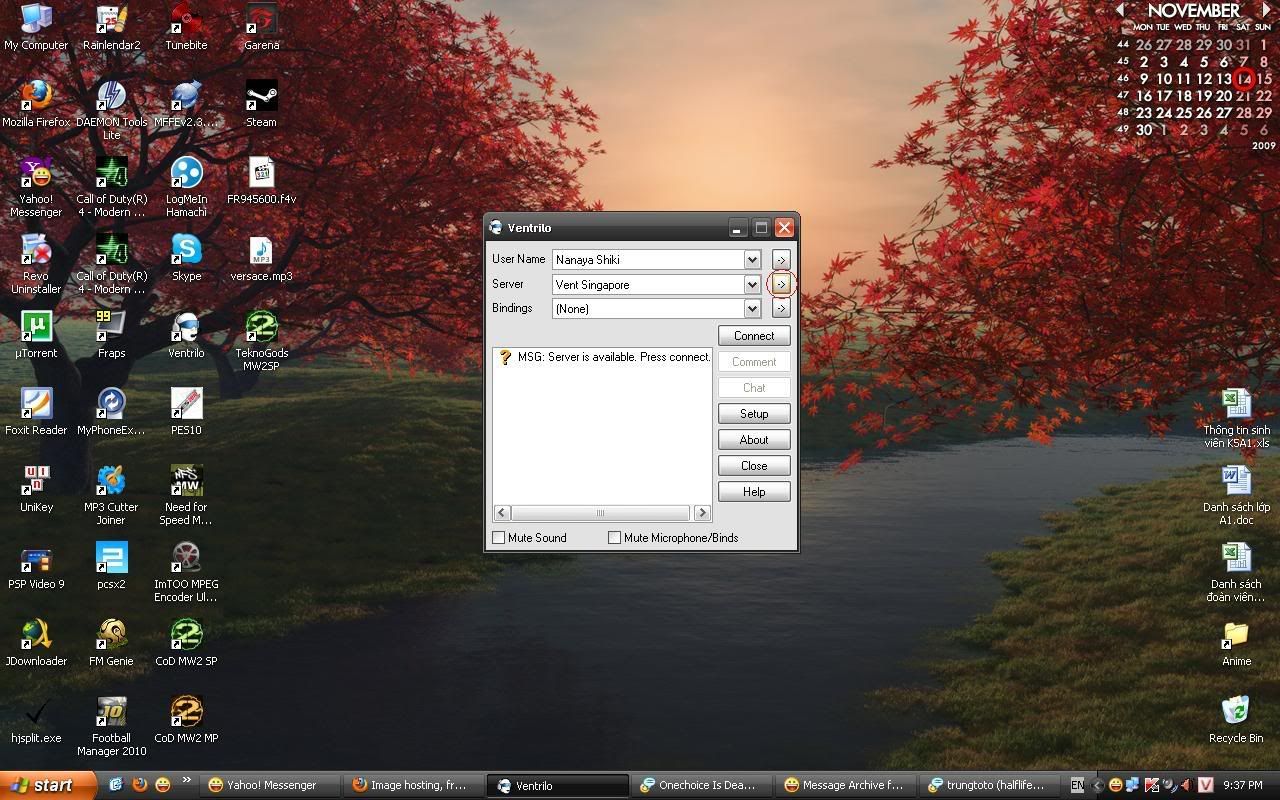Open the UniKey desktop icon
The width and height of the screenshot is (1280, 800).
(x=36, y=489)
